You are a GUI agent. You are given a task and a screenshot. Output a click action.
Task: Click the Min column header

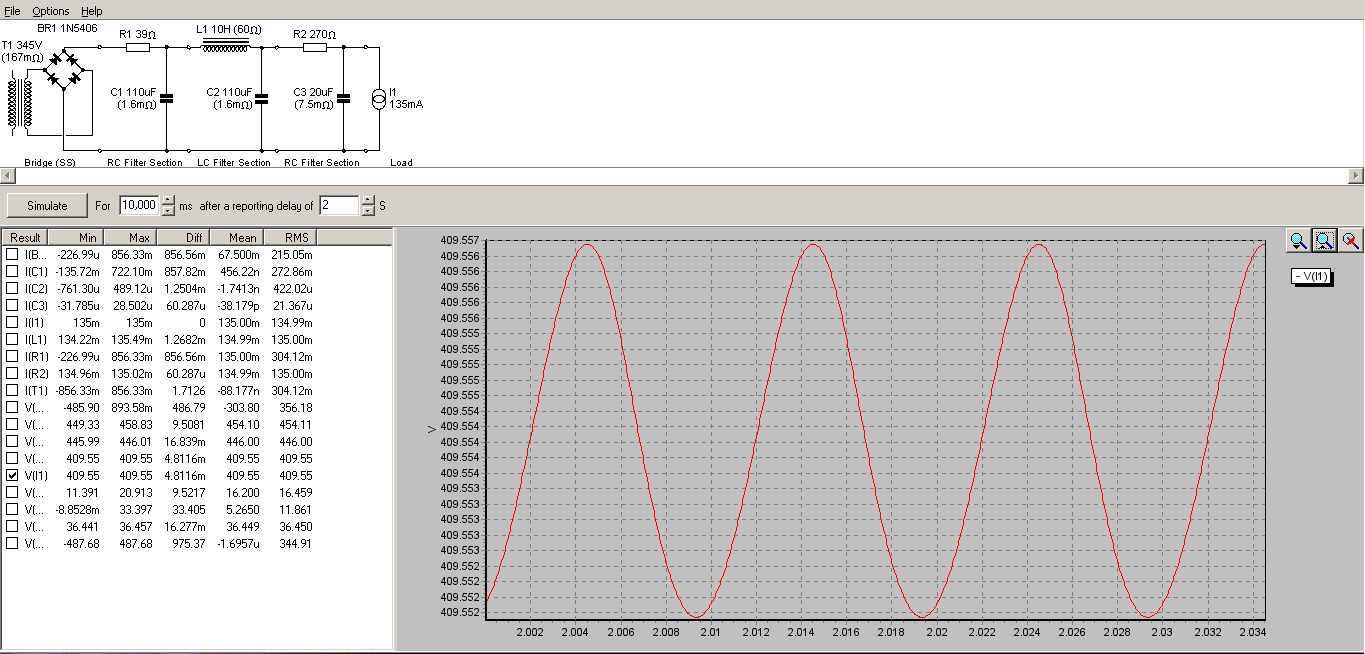click(76, 237)
